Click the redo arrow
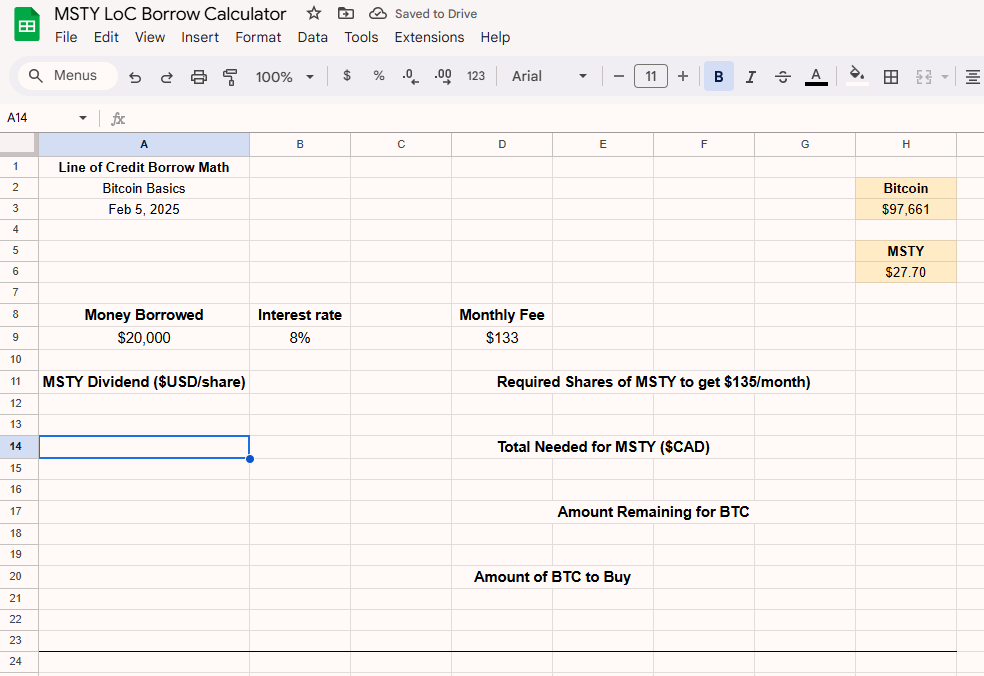The height and width of the screenshot is (676, 984). 166,77
